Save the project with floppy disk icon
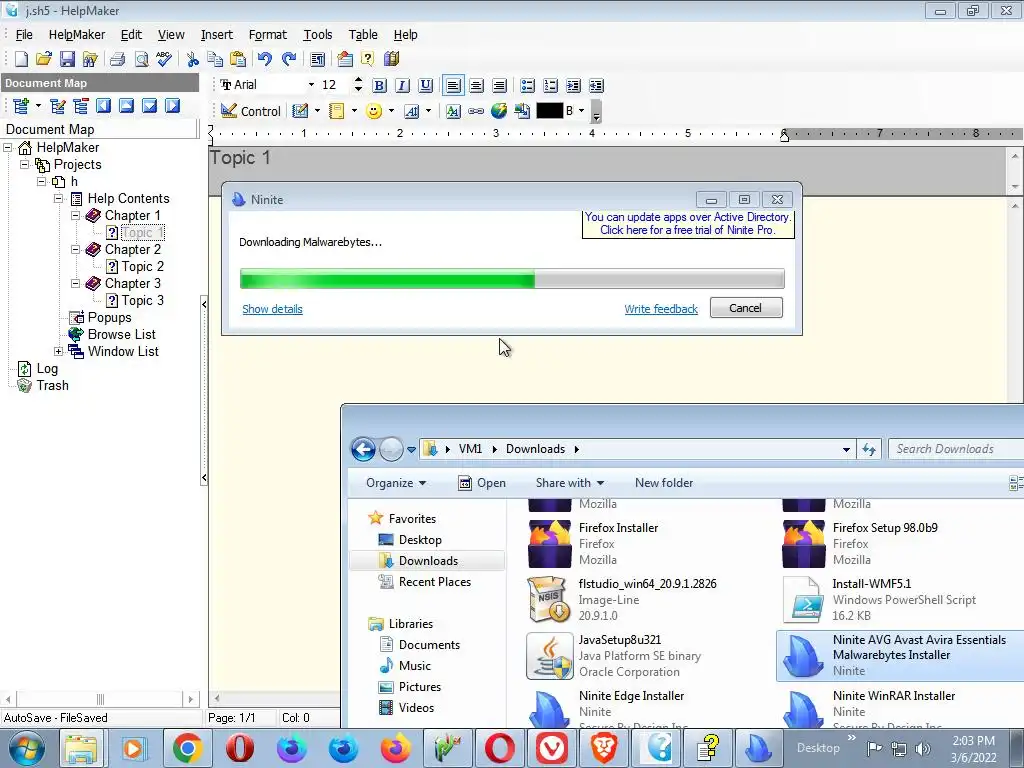 [67, 59]
